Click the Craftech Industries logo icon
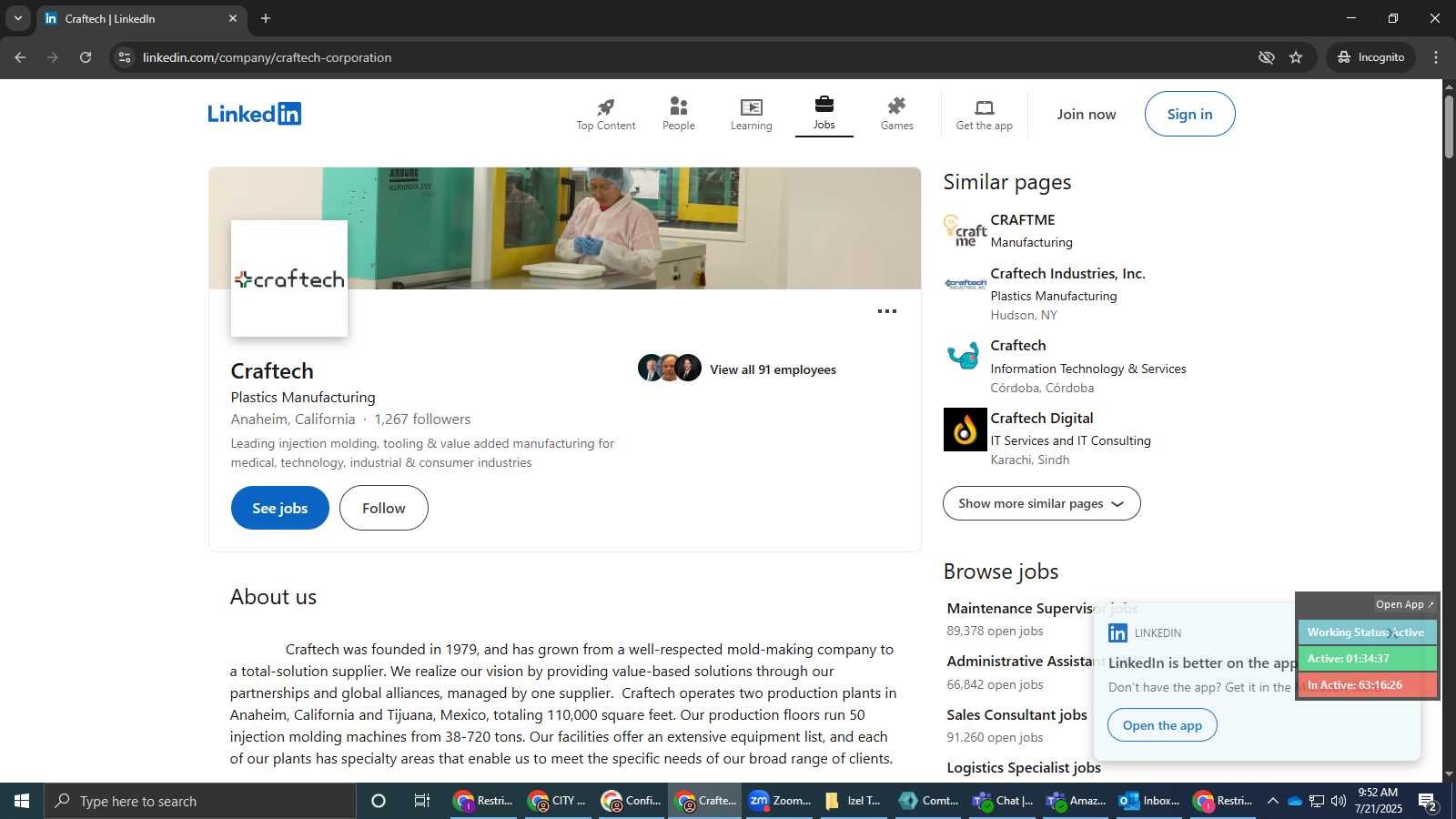This screenshot has width=1456, height=819. pos(965,284)
